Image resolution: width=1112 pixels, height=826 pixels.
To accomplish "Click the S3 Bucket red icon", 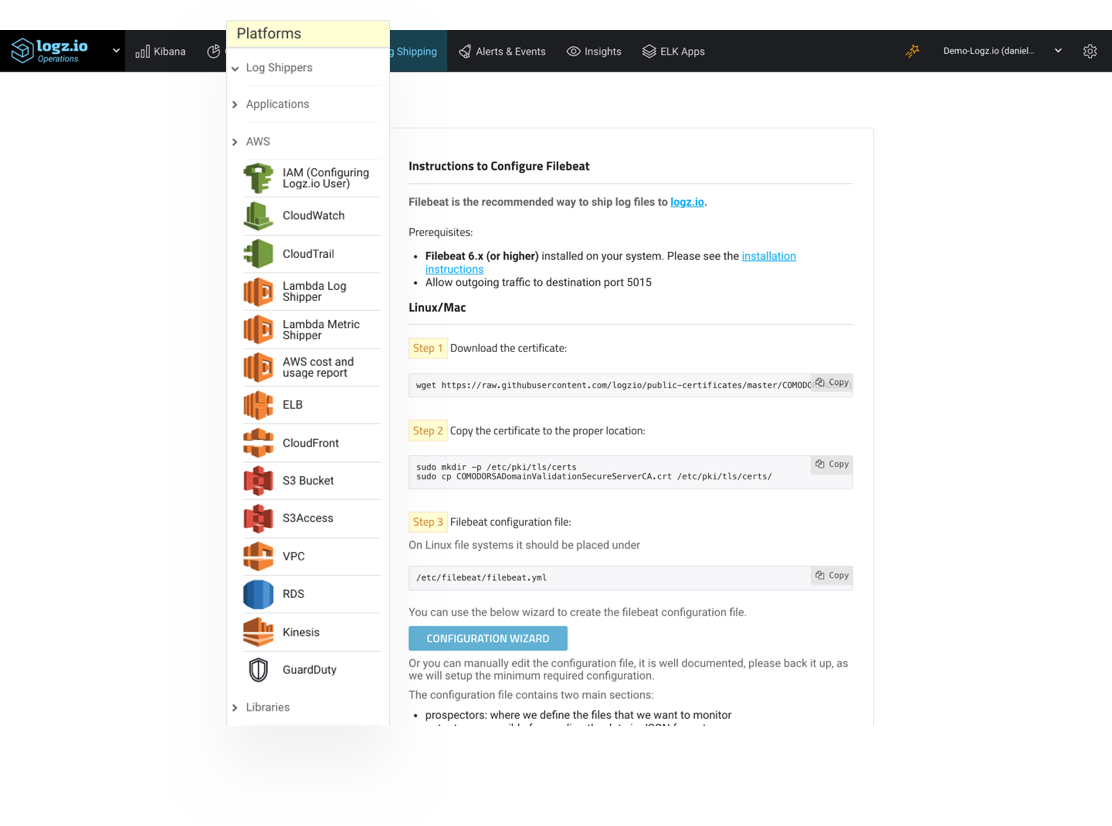I will pos(258,481).
